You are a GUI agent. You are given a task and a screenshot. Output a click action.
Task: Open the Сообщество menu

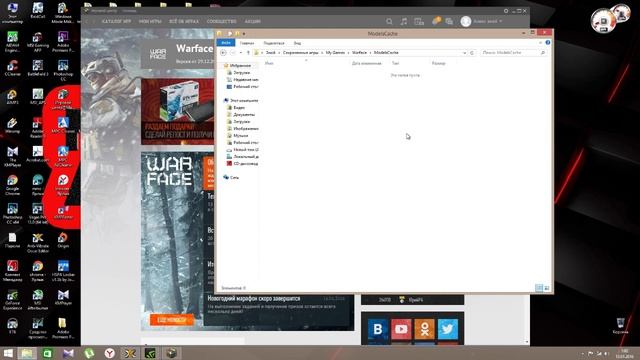222,21
